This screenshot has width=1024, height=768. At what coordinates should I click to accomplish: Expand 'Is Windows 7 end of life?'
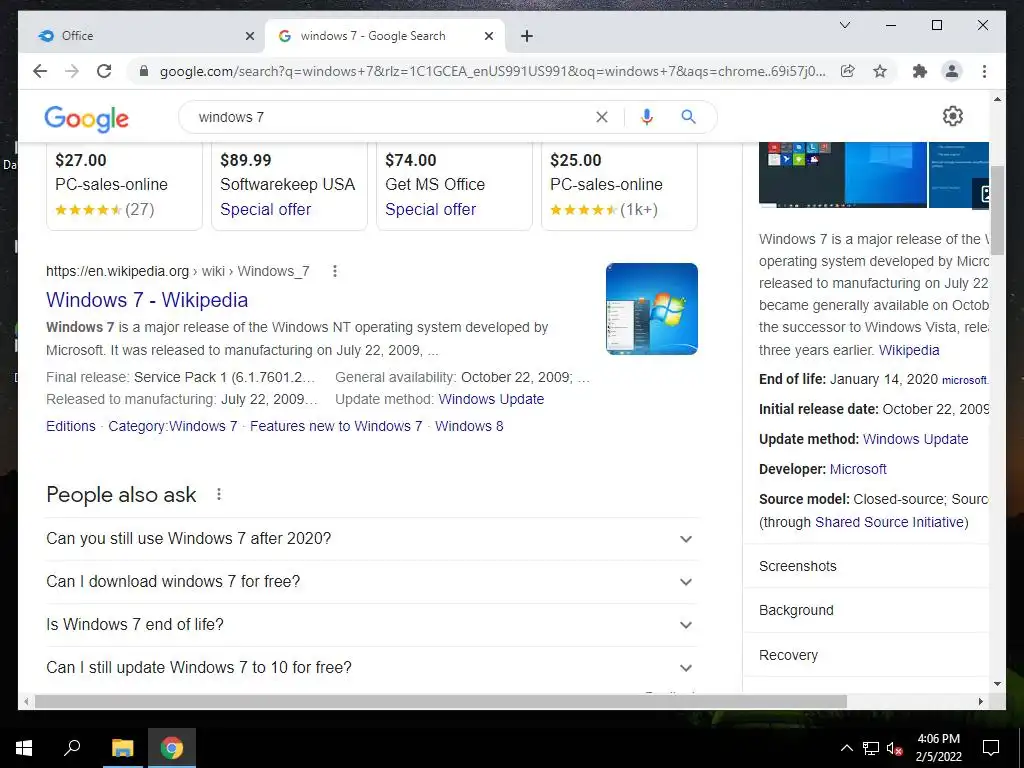370,624
